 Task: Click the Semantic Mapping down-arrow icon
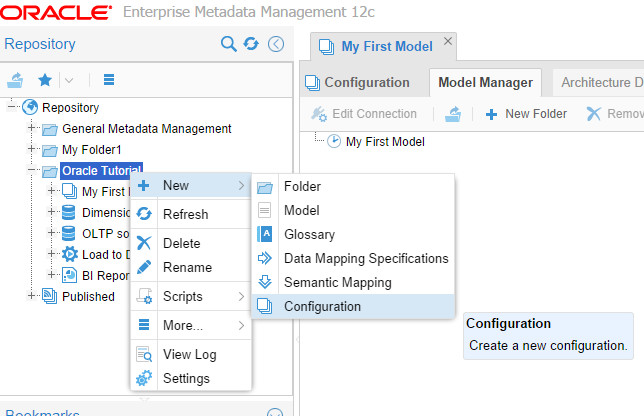point(264,282)
